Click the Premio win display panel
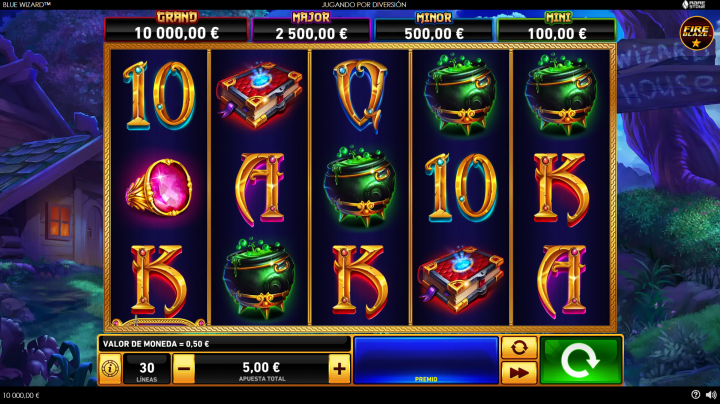 click(x=426, y=360)
